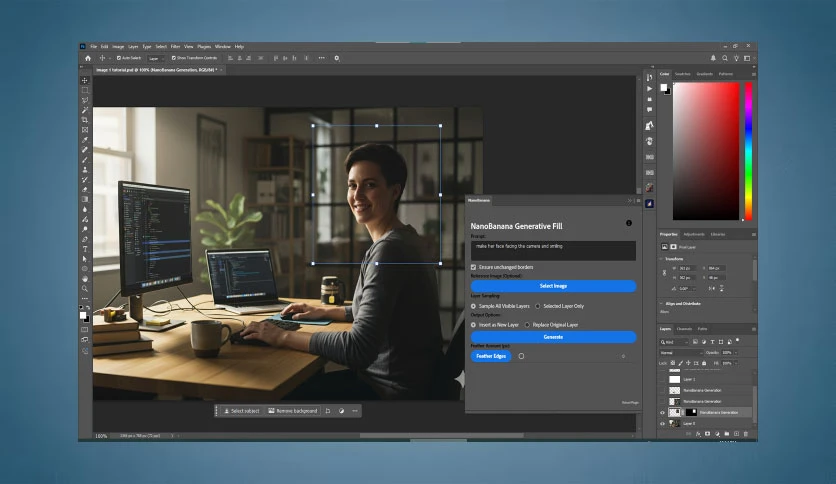Delete layer with the trash icon
836x484 pixels.
click(745, 434)
